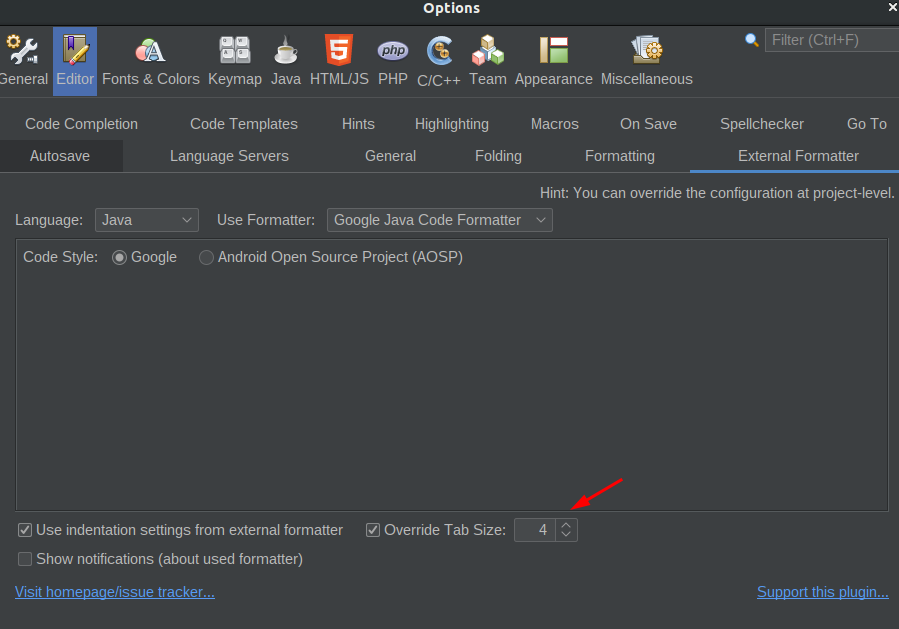Open the Use Formatter dropdown
The height and width of the screenshot is (629, 899).
point(439,220)
